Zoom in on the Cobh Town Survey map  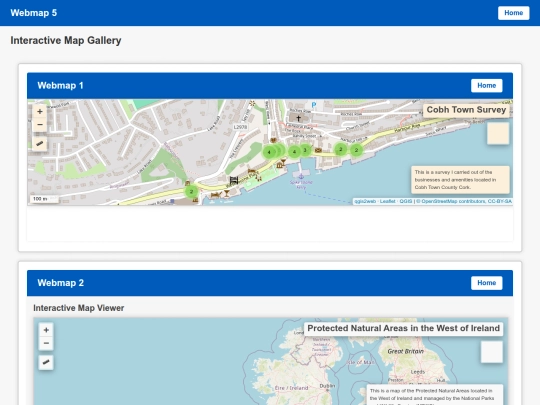point(40,112)
